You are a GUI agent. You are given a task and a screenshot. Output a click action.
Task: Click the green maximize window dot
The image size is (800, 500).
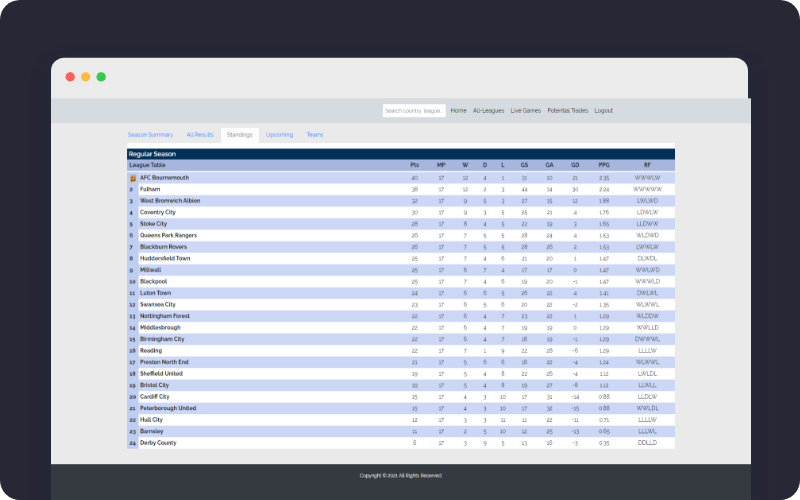click(101, 77)
